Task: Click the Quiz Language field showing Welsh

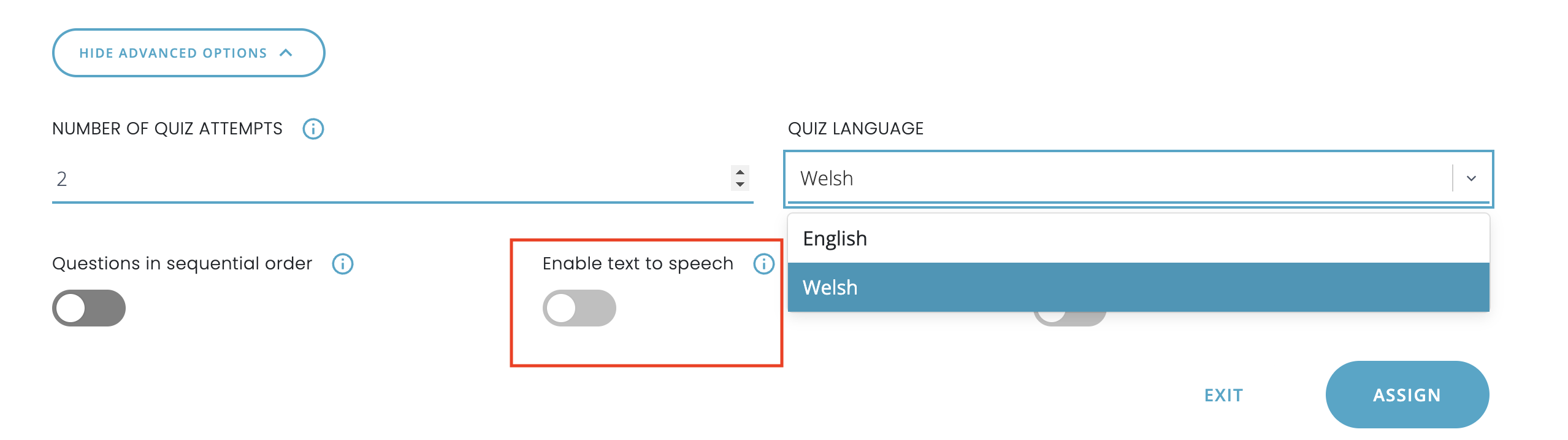Action: tap(1116, 179)
